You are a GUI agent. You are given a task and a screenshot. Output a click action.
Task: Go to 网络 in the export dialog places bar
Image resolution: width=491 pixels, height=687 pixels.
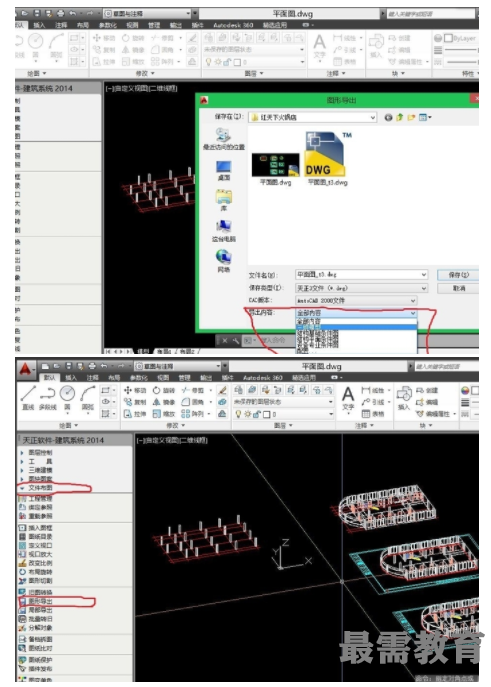224,261
